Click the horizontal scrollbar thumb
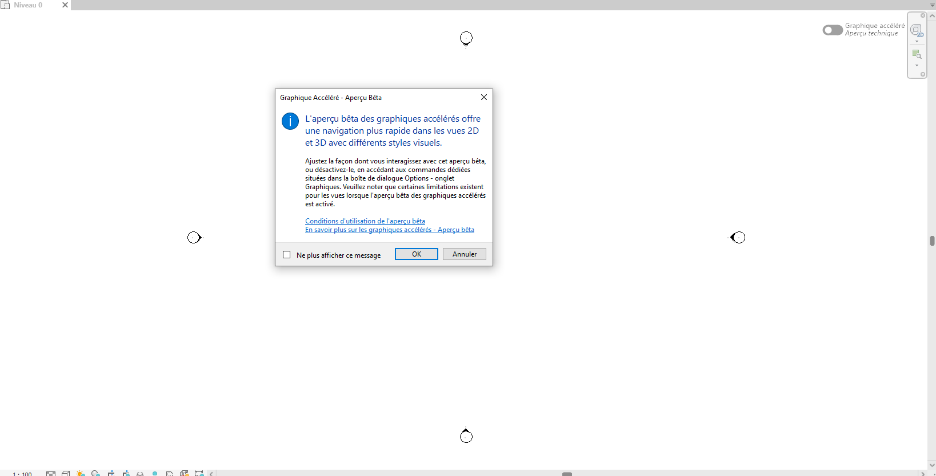 [567, 474]
